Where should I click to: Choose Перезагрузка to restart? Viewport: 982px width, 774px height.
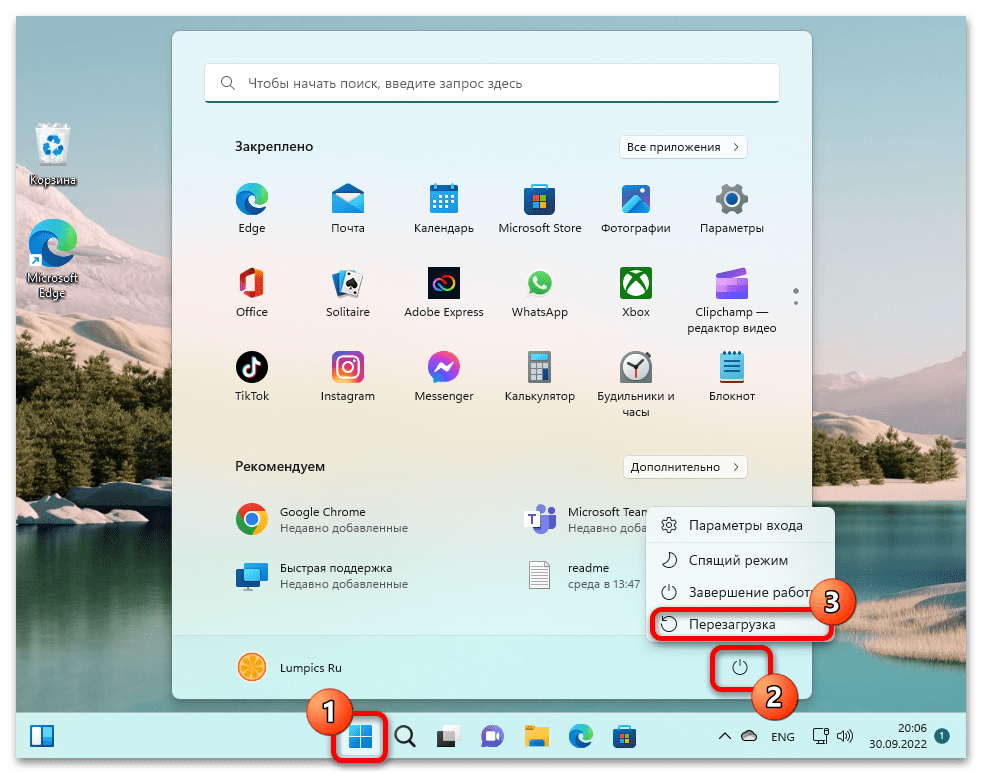[x=740, y=624]
